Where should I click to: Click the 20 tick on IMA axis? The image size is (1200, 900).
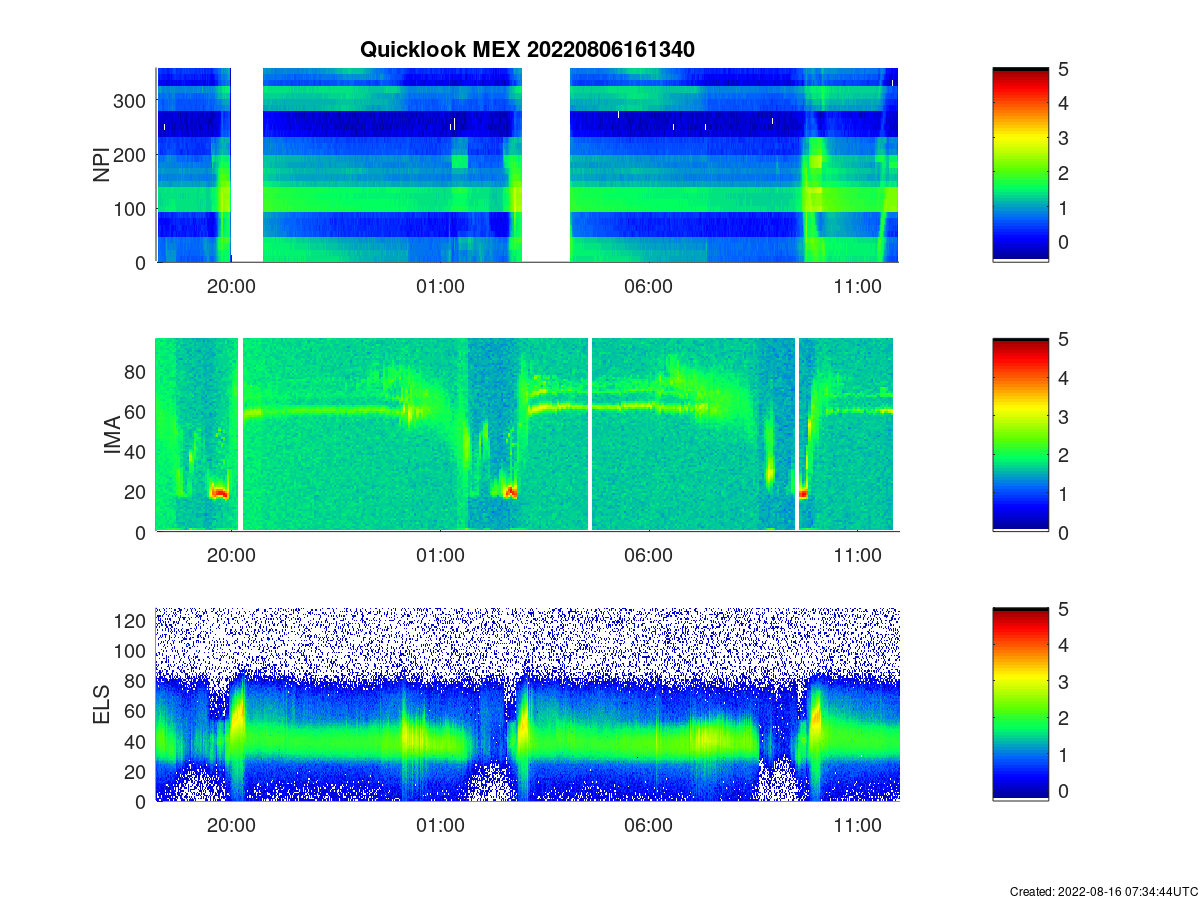click(137, 492)
